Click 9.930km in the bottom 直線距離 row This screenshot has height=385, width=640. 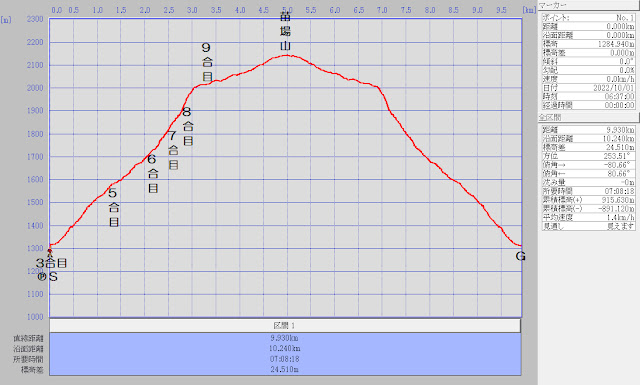[x=284, y=338]
